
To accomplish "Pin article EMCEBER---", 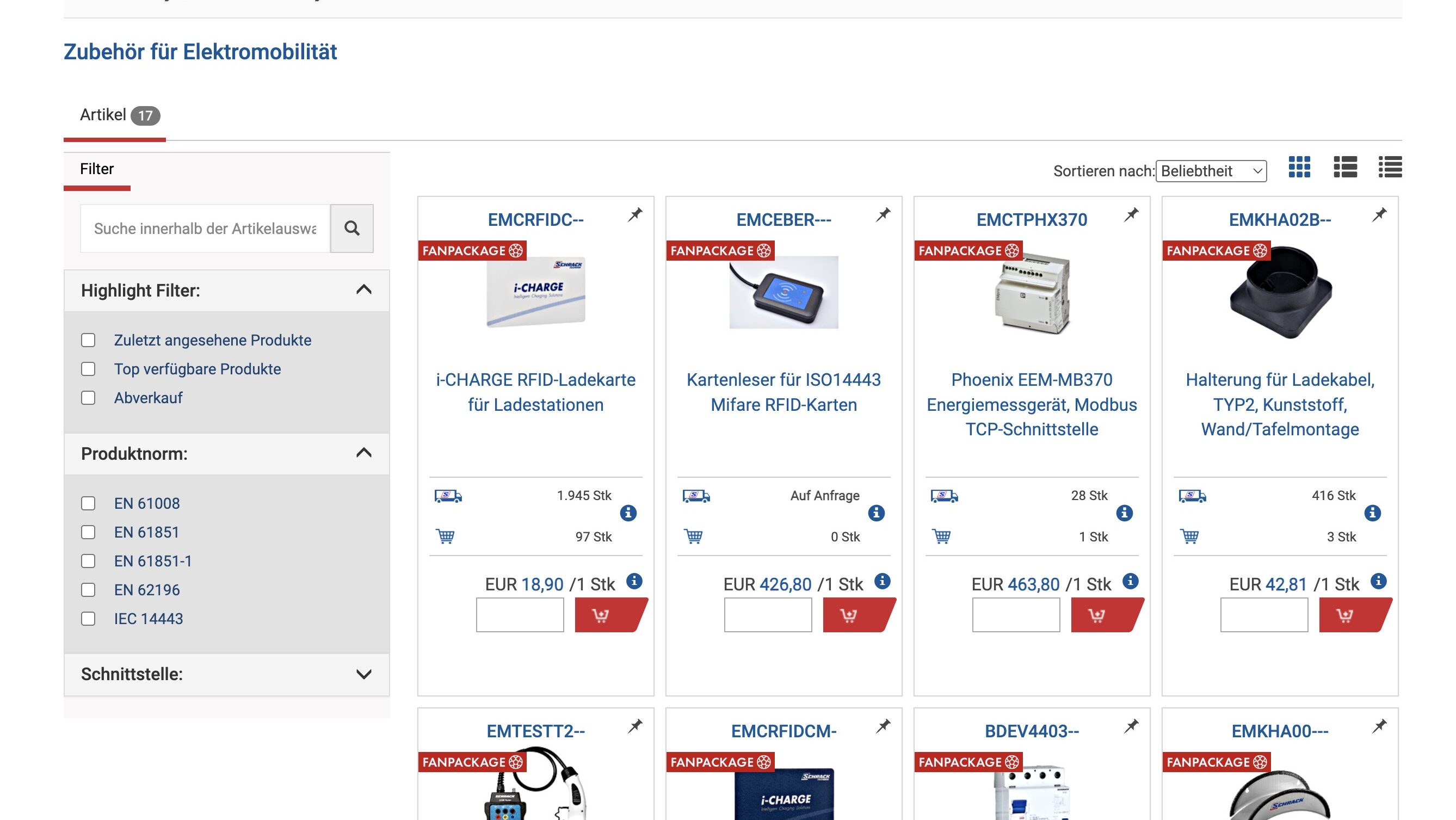I will (884, 215).
